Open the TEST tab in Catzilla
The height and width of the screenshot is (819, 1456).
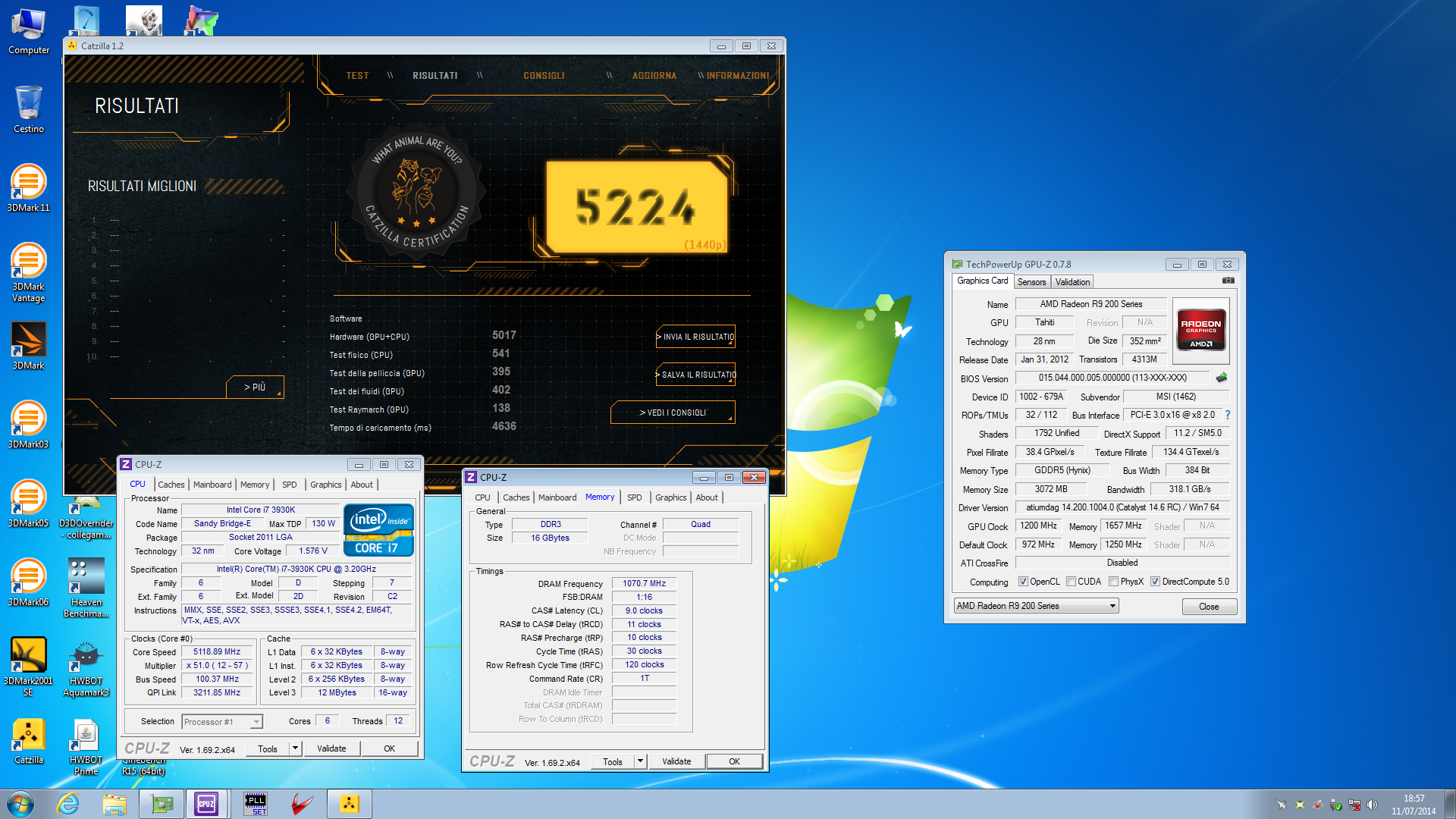(357, 76)
